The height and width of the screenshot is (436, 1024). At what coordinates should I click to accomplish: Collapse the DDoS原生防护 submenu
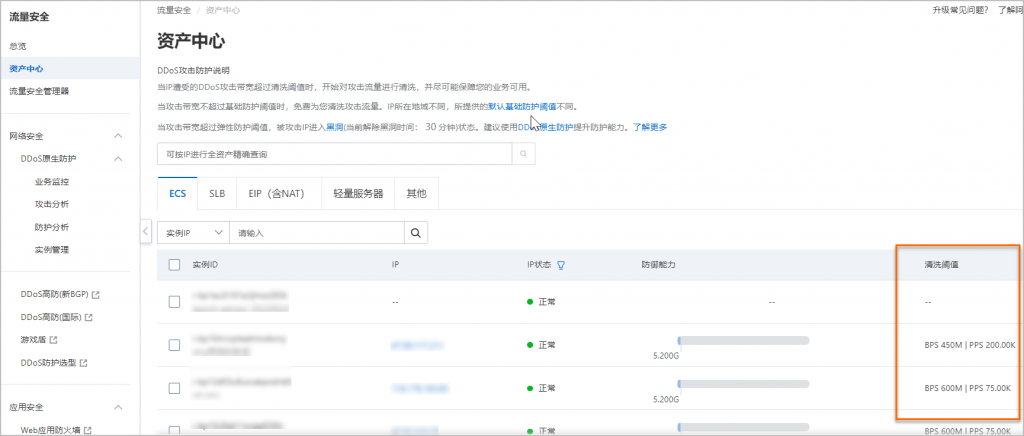coord(118,159)
